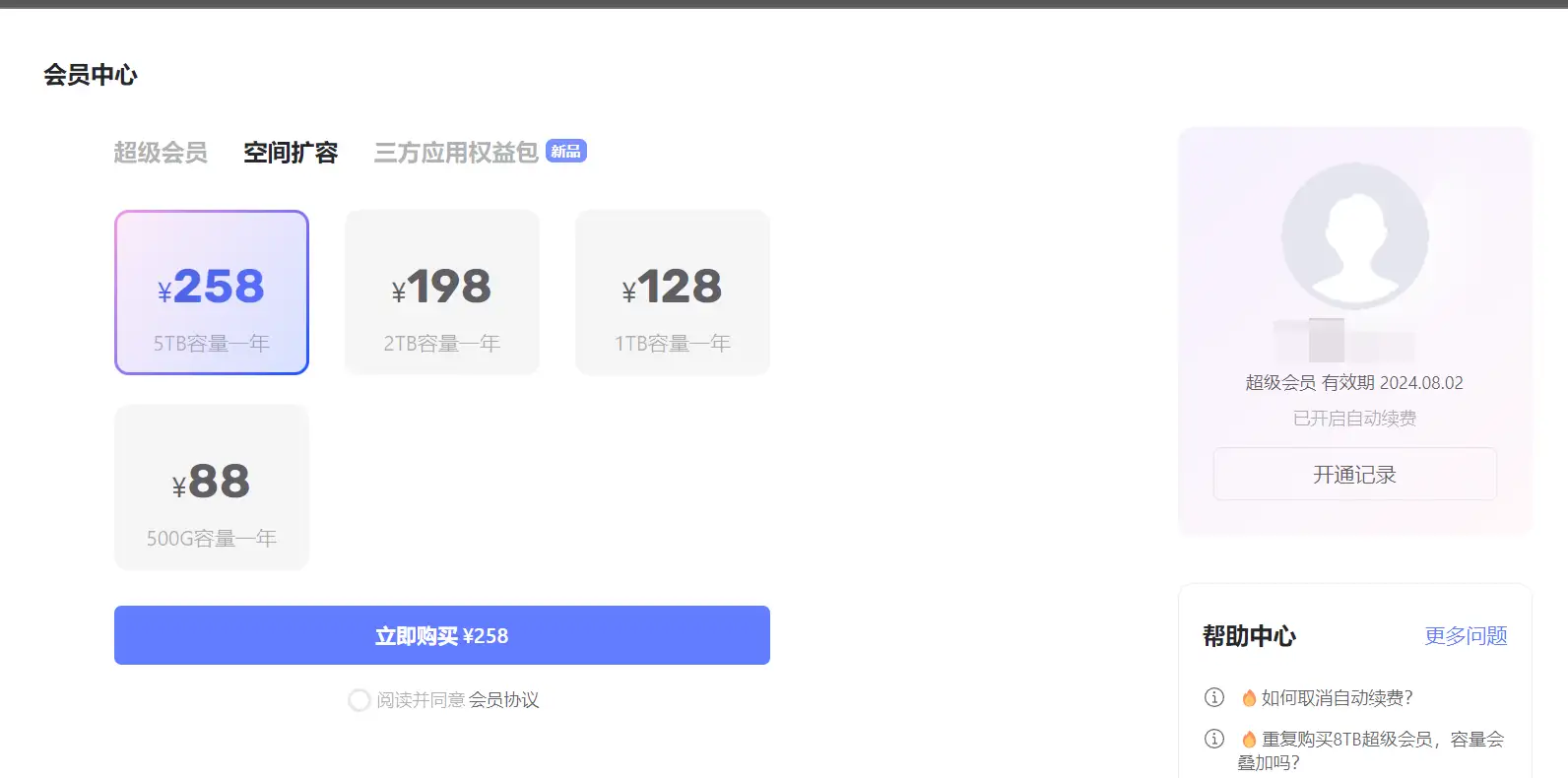This screenshot has width=1568, height=778.
Task: Open help question 如何取消自动续费?
Action: point(1338,697)
